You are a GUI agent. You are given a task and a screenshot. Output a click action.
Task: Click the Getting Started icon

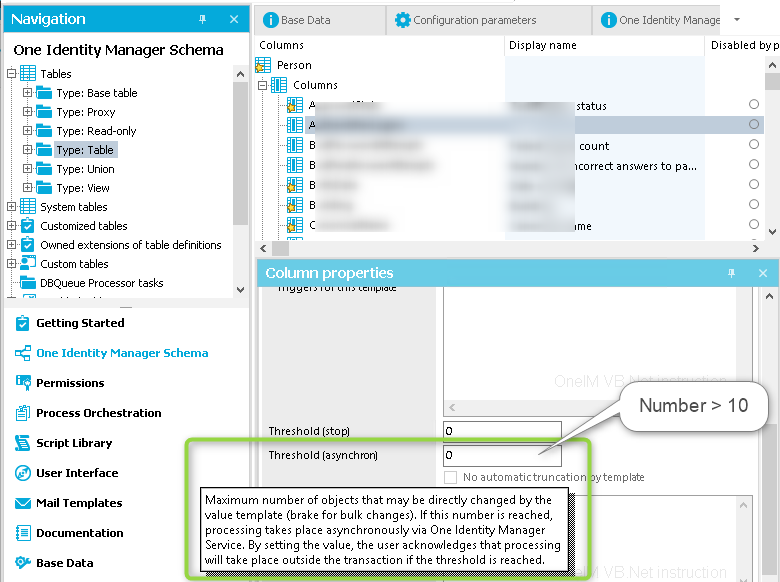click(22, 323)
